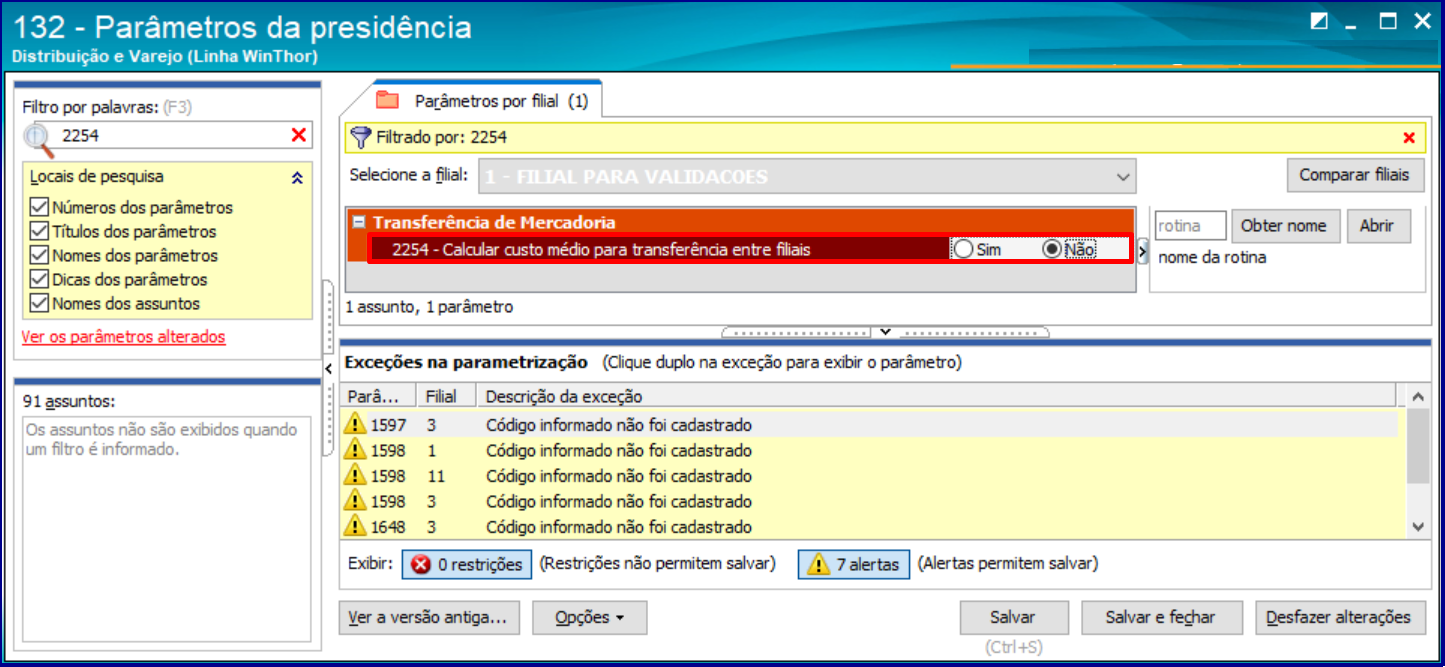Screen dimensions: 1445x667
Task: Click the 'Salvar' button
Action: tap(1013, 618)
